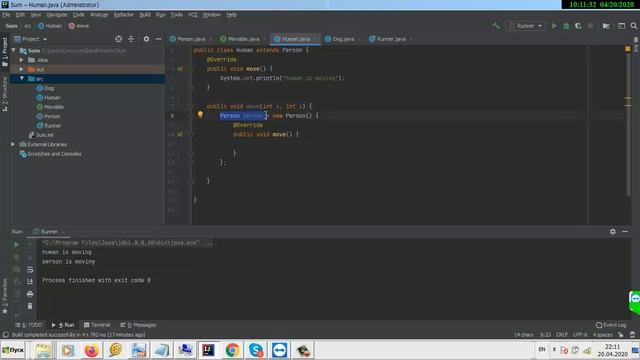
Task: Open Event Log in status bar
Action: [611, 325]
